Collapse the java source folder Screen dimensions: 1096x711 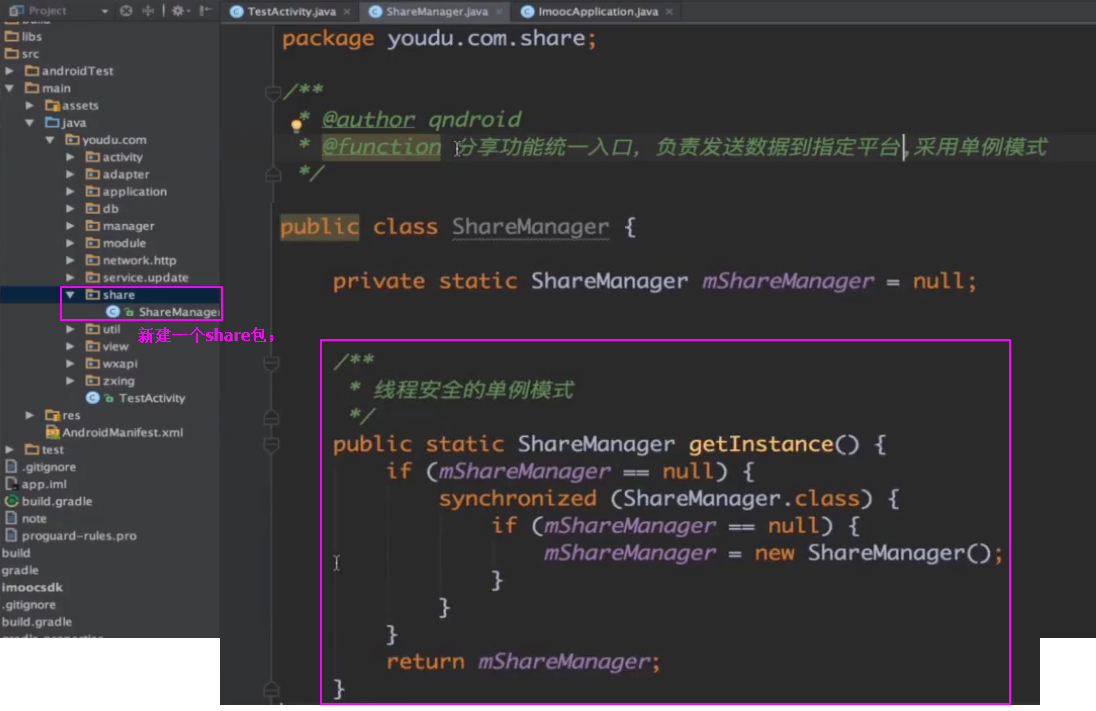29,122
